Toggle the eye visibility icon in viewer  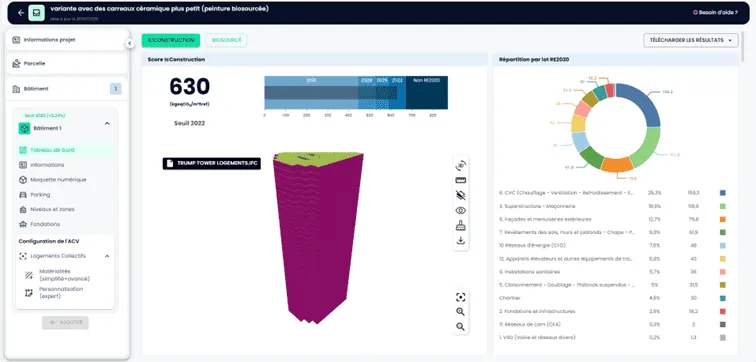(460, 210)
